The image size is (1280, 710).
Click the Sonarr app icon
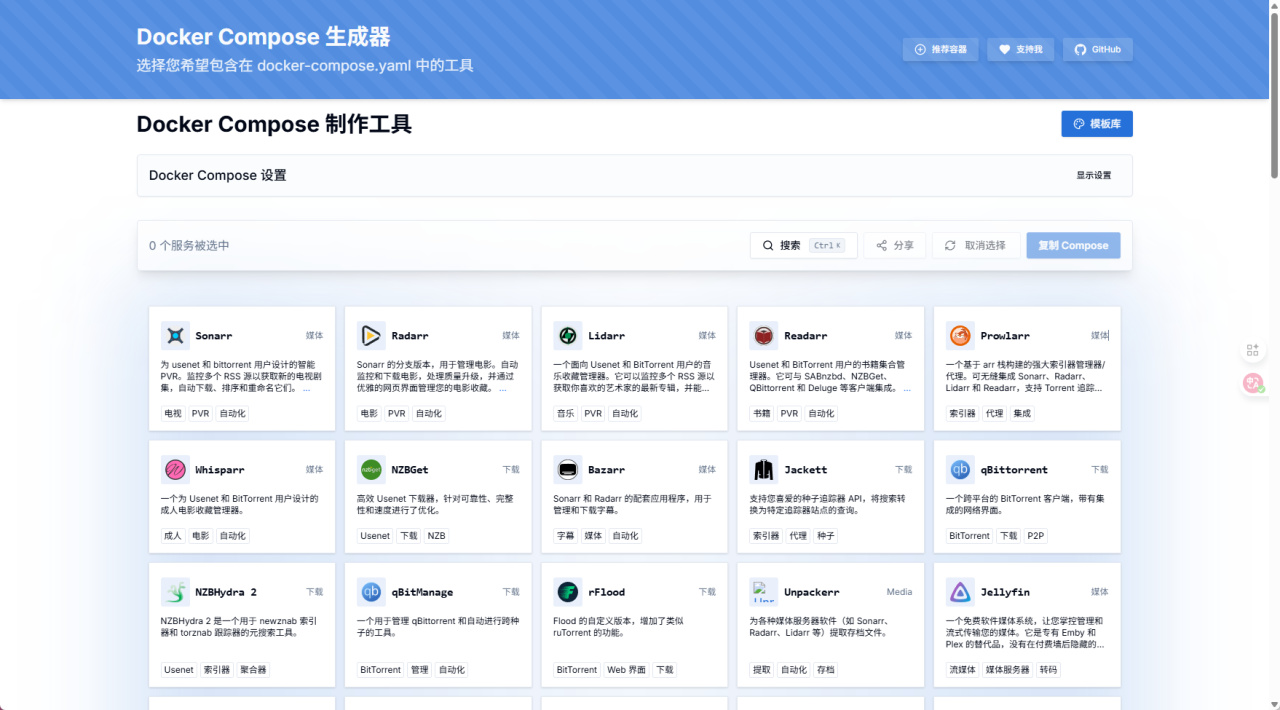pyautogui.click(x=175, y=335)
